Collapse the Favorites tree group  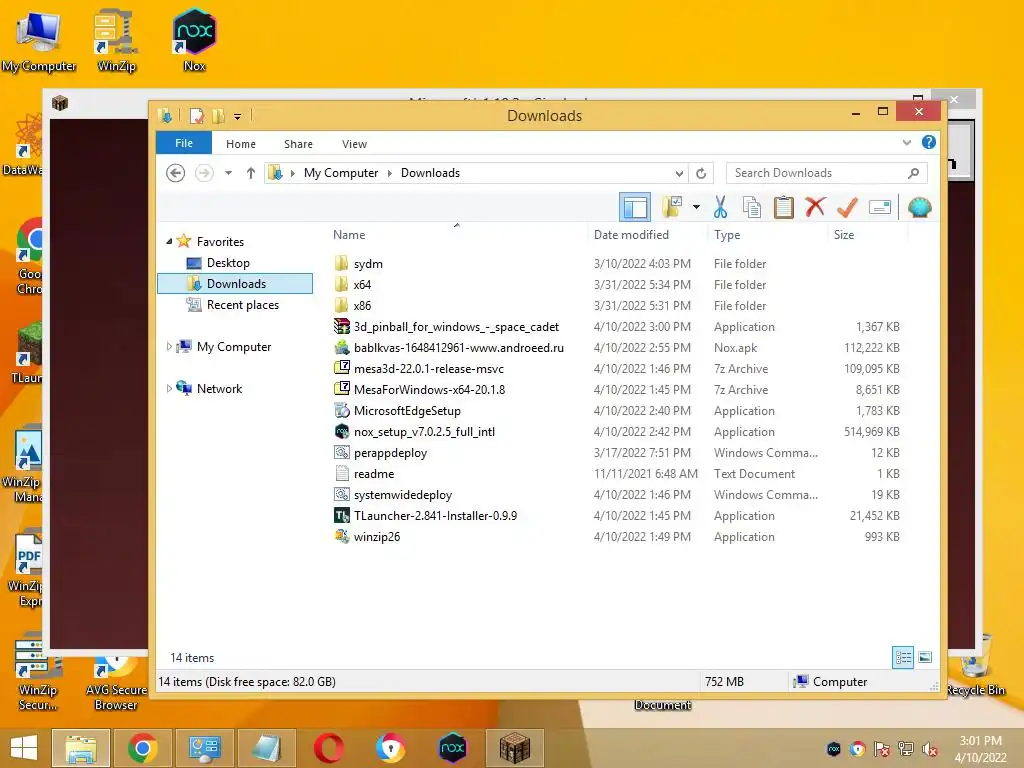point(169,242)
